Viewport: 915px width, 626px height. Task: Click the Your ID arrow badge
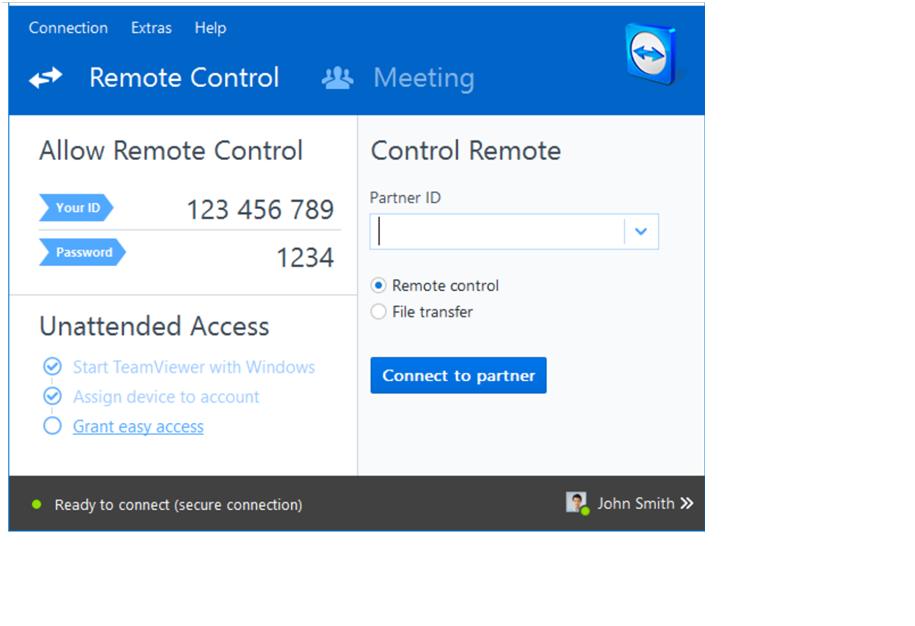pos(76,208)
